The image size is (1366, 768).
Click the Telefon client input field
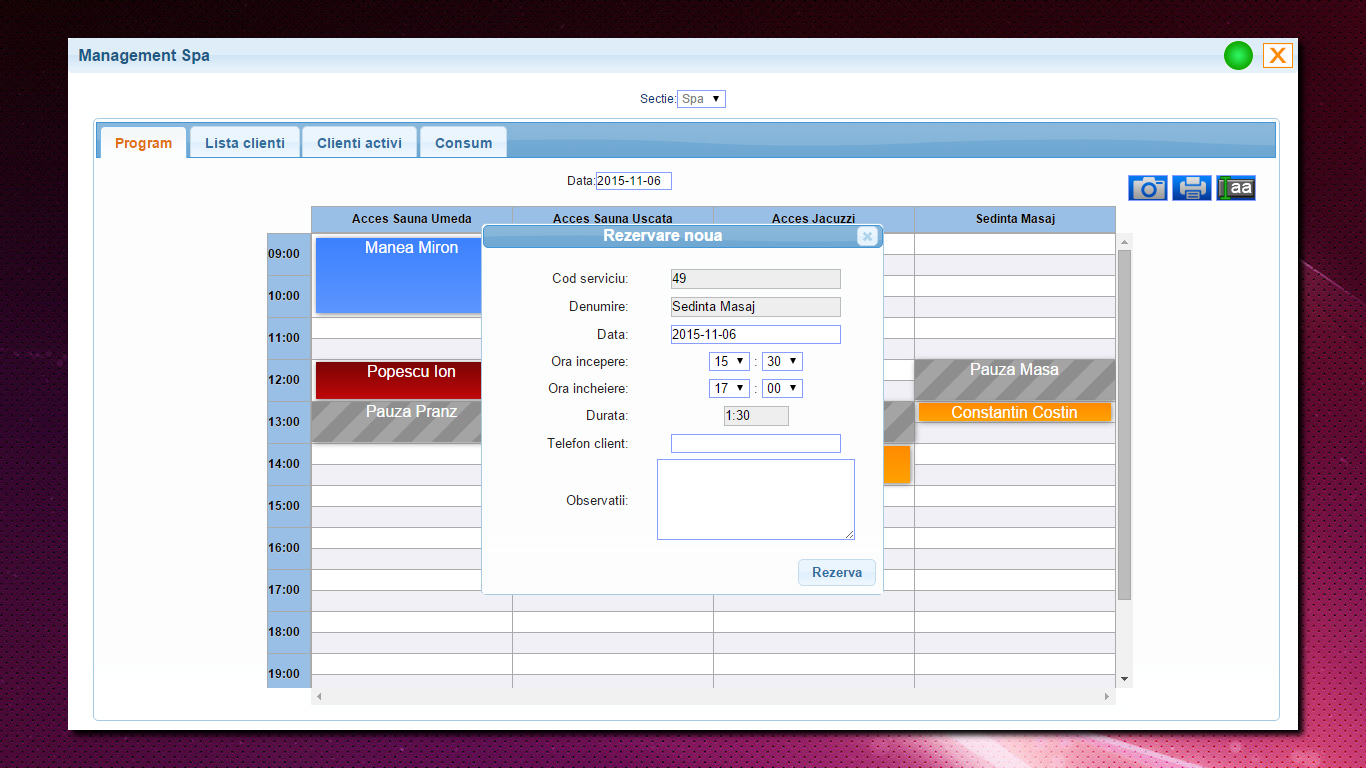[755, 443]
